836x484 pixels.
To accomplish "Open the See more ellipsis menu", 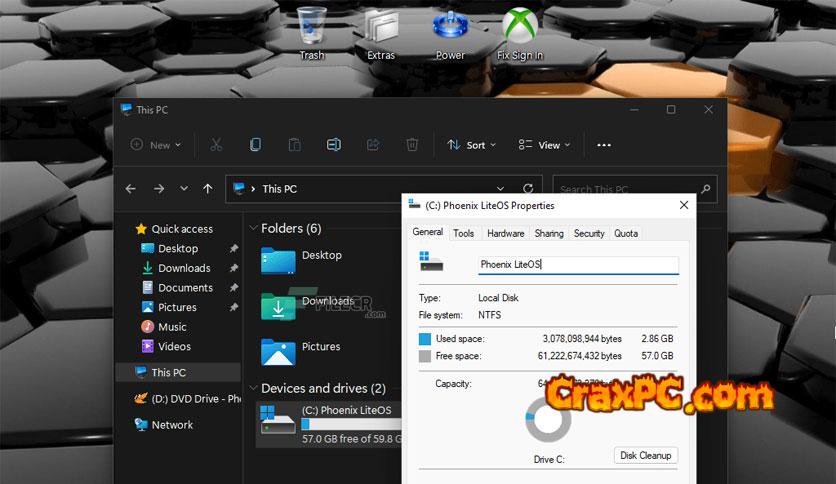I will tap(603, 145).
